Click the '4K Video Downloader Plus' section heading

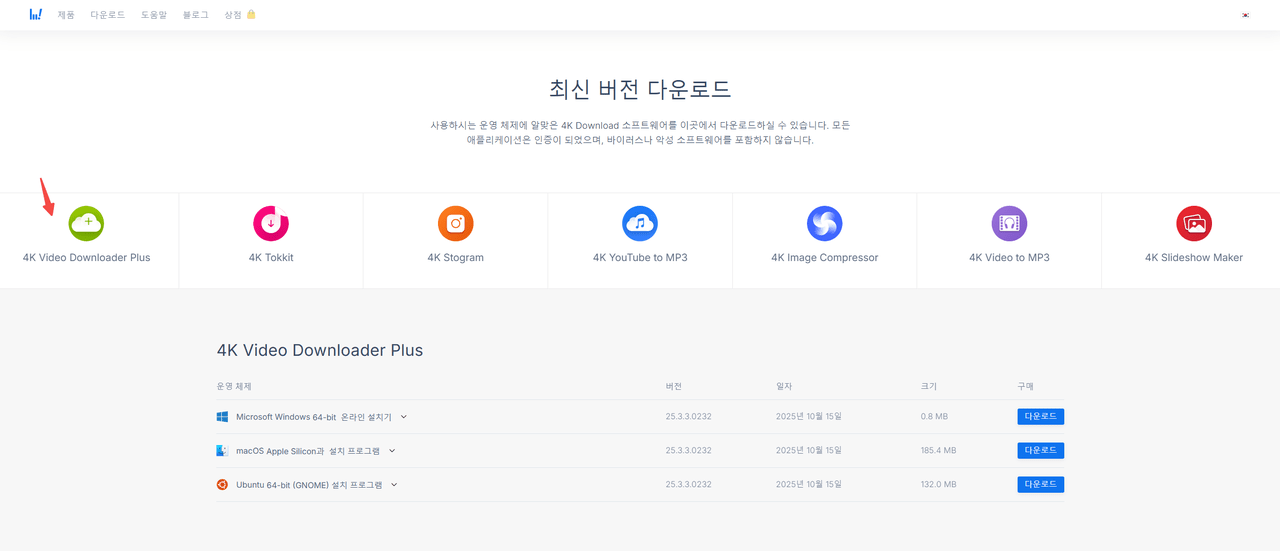coord(320,351)
